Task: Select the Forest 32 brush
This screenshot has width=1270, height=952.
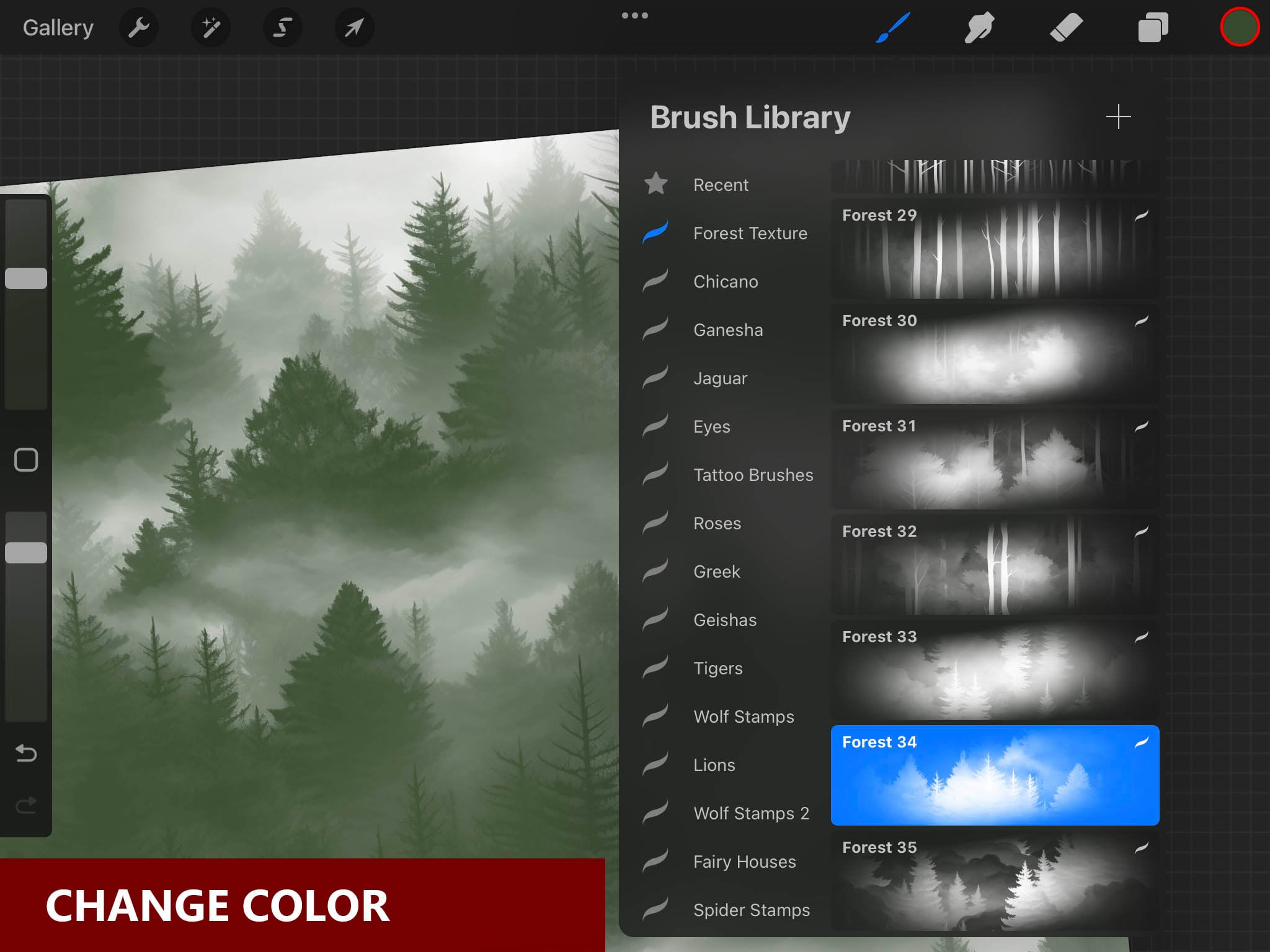Action: 995,565
